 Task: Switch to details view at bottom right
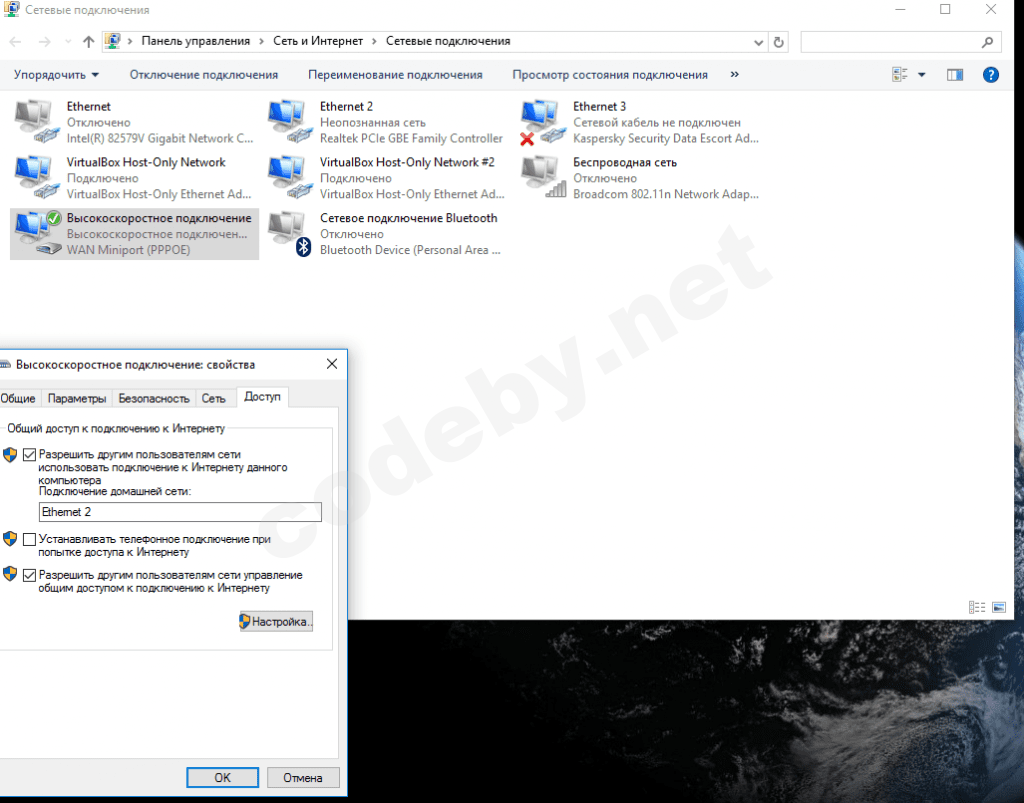tap(977, 607)
